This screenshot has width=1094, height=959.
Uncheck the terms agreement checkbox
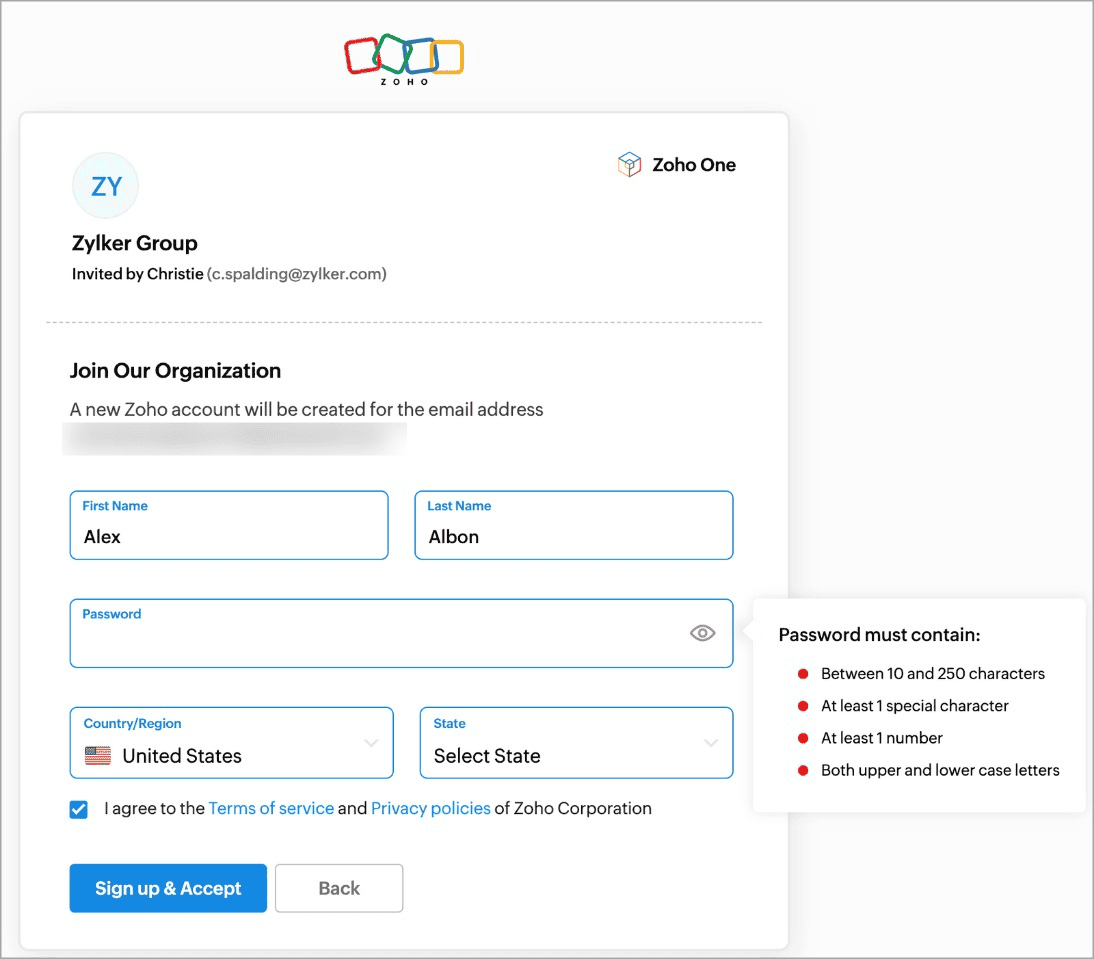(79, 809)
